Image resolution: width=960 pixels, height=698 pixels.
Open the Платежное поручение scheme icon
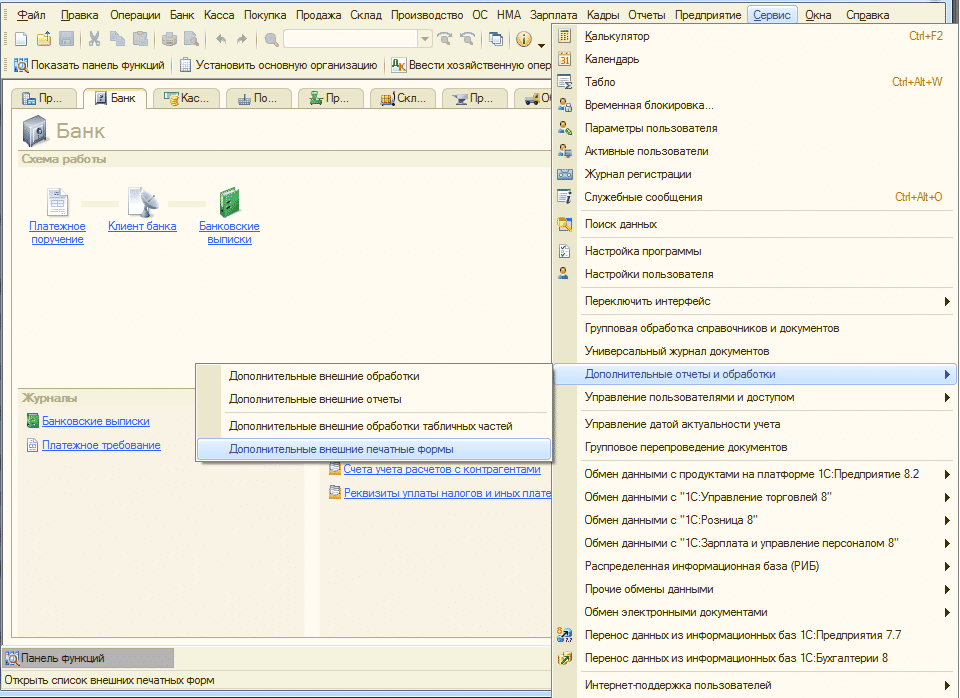point(57,203)
